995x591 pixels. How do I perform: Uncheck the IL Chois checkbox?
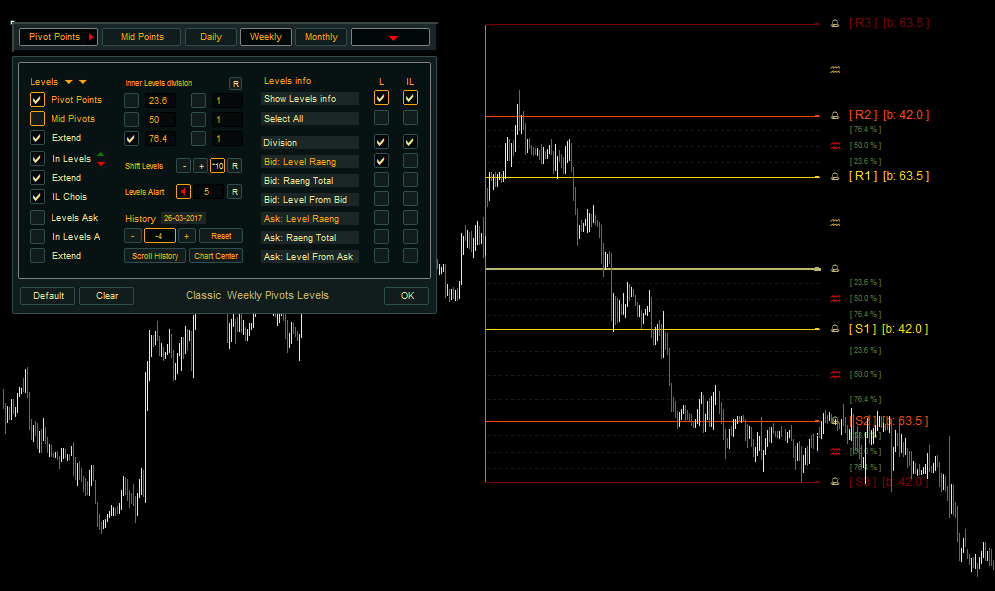coord(37,197)
